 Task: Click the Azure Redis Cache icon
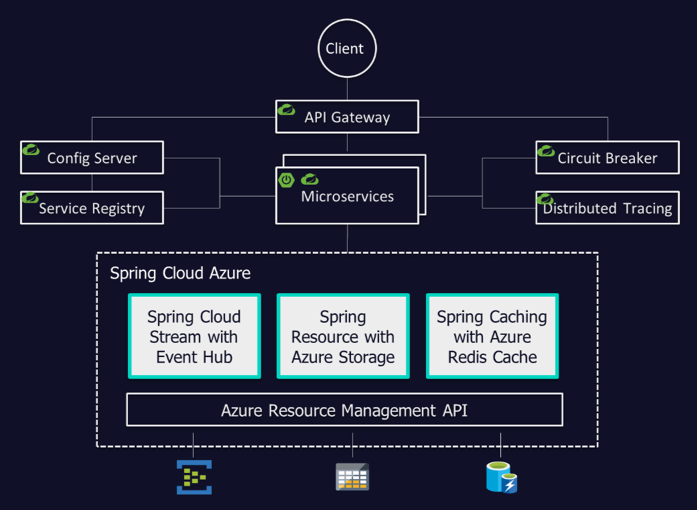coord(501,477)
